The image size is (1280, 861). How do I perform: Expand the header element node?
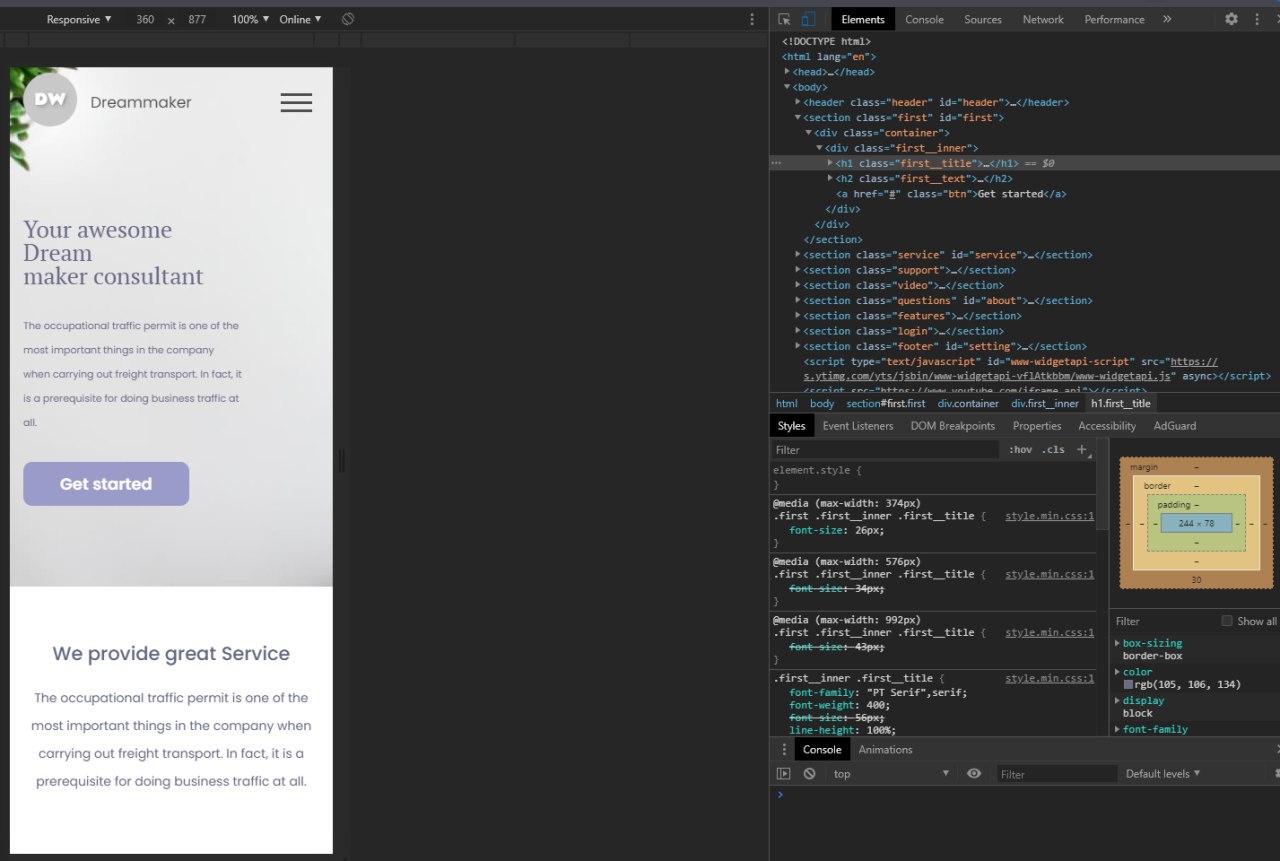(x=798, y=102)
